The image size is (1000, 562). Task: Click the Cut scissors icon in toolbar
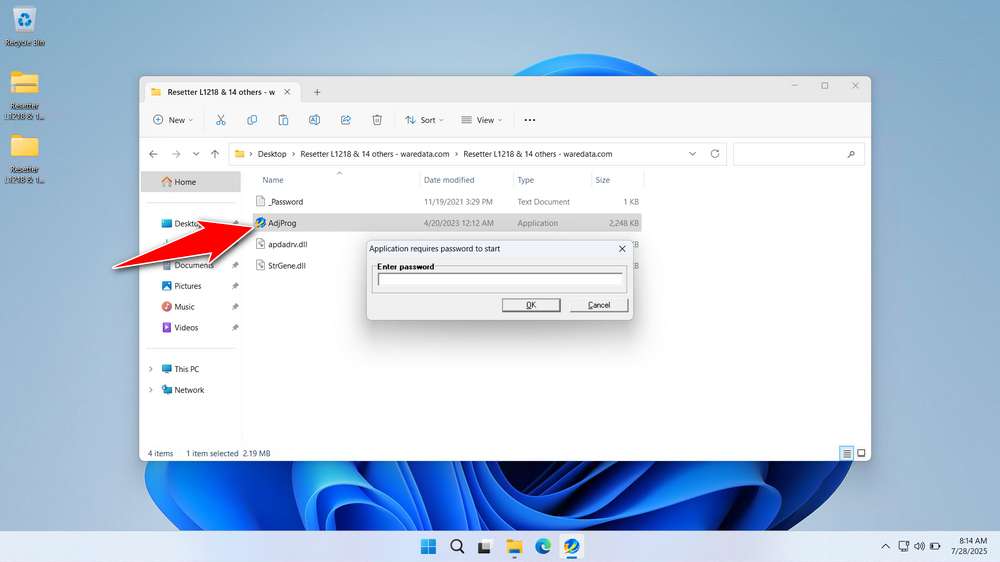coord(221,120)
